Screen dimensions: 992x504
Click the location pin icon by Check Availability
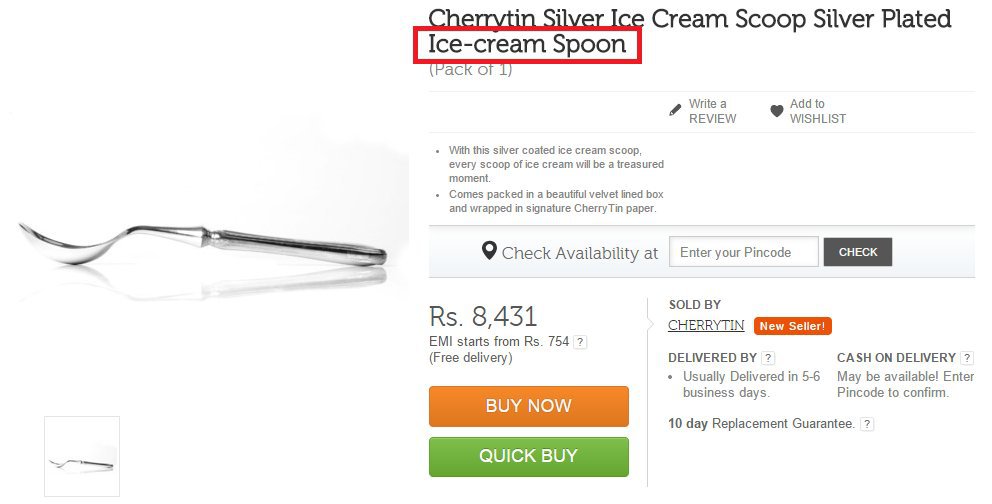489,251
